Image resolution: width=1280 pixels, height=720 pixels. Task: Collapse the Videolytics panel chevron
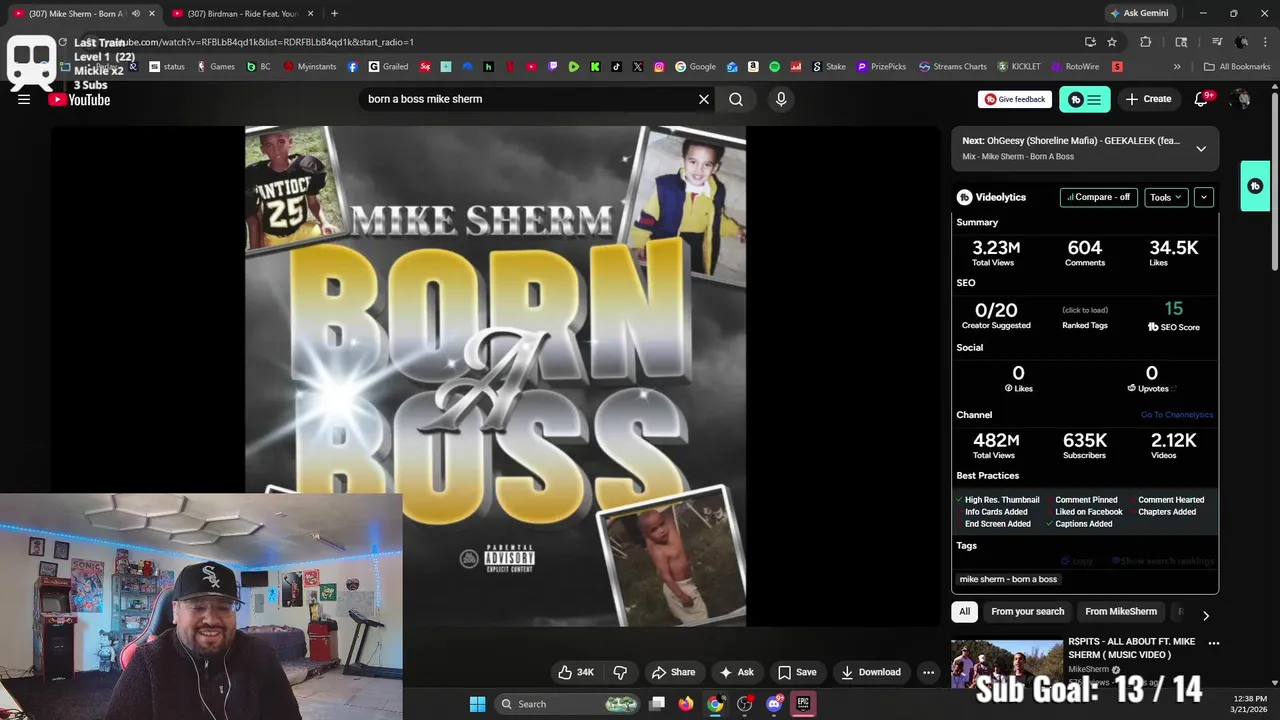click(x=1204, y=197)
